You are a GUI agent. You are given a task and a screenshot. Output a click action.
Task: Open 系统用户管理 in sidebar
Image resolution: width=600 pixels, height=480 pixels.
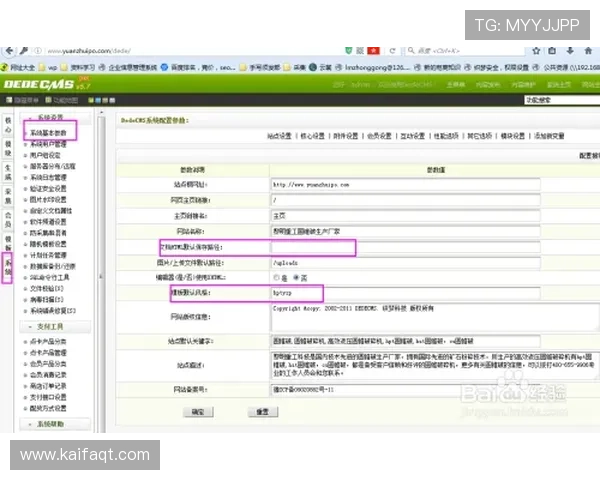point(48,144)
